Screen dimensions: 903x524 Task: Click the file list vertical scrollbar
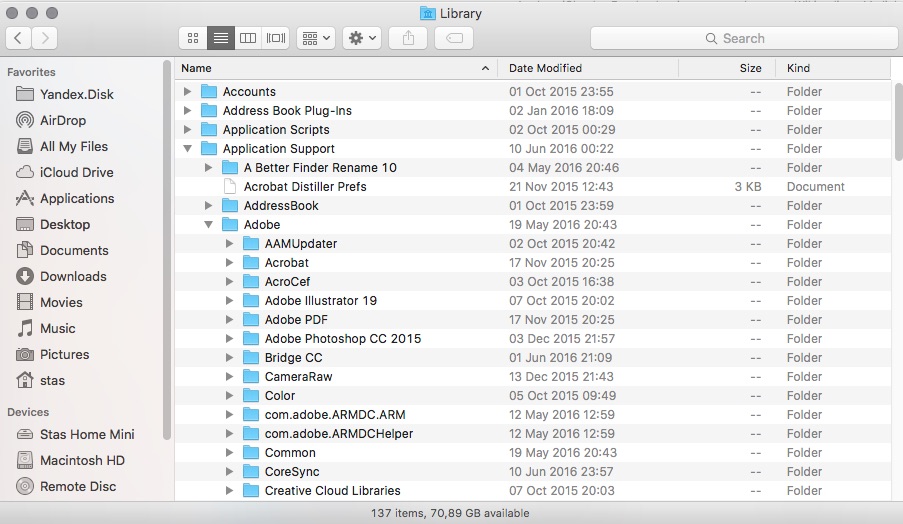(x=898, y=122)
